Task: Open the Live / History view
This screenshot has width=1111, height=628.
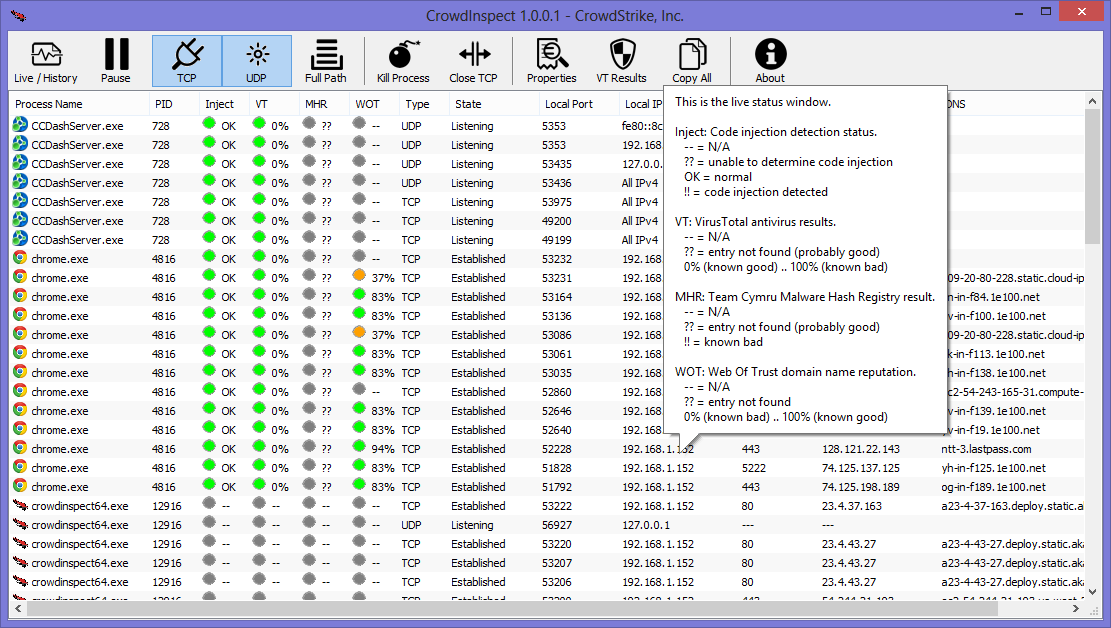Action: 46,62
